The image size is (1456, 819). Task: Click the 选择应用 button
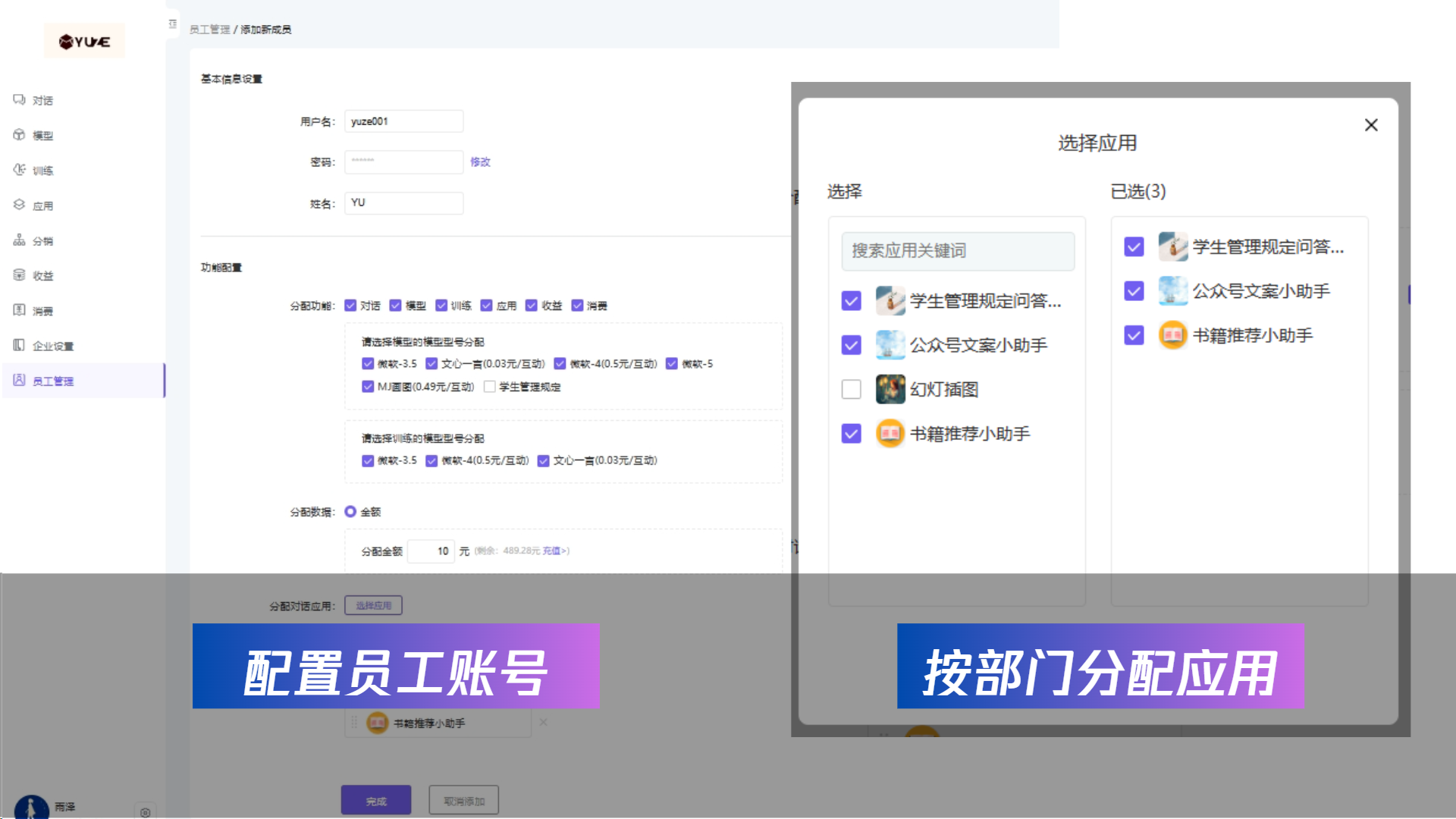373,605
